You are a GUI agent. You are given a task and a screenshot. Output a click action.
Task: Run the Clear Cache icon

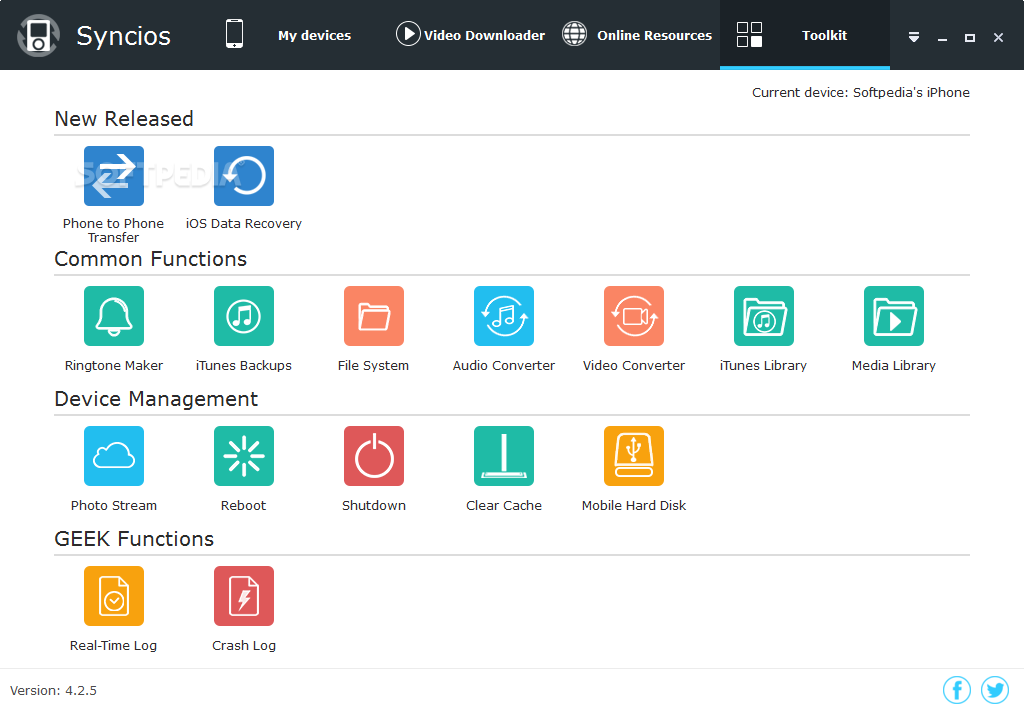(x=504, y=455)
